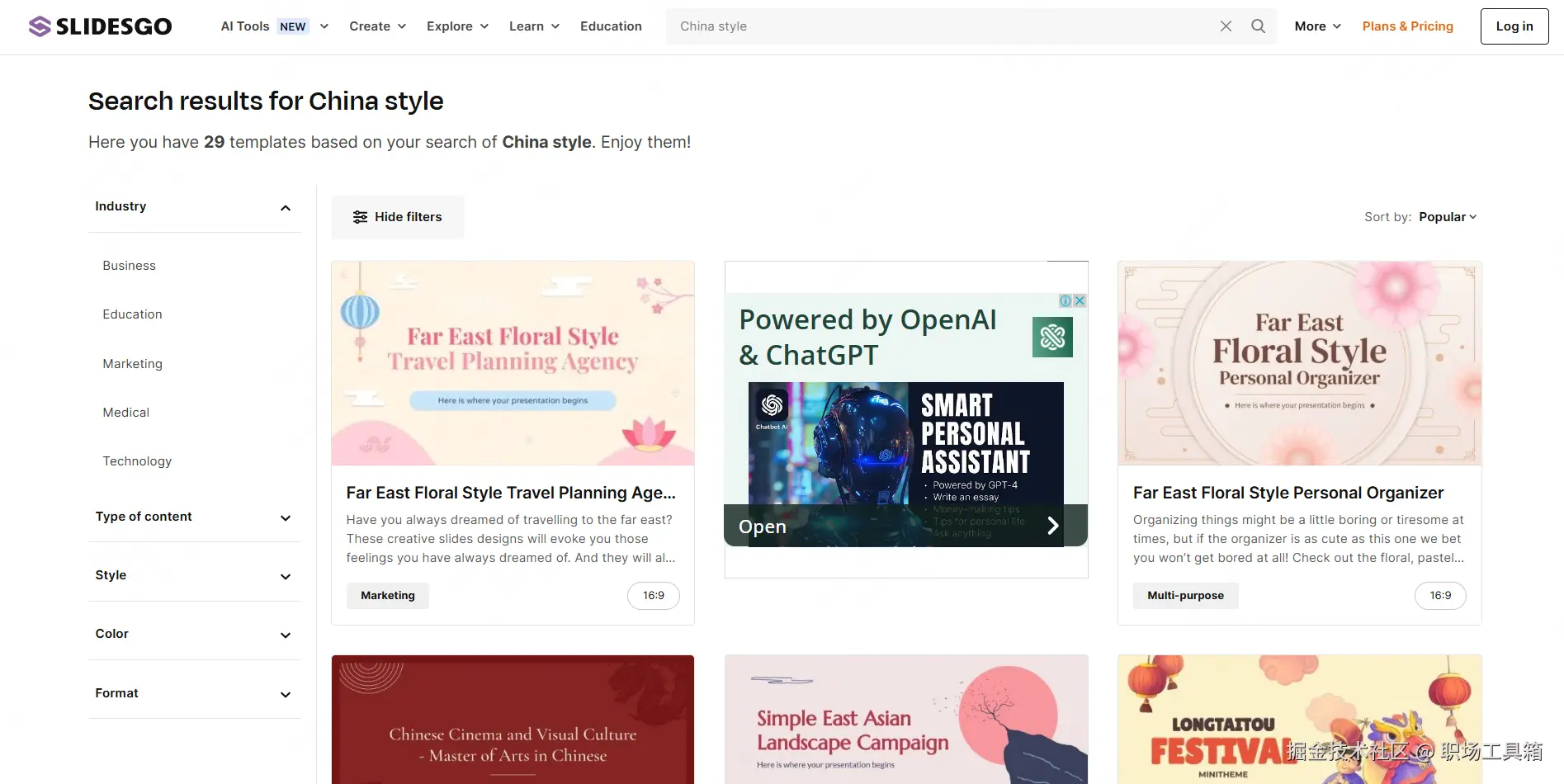Open the Explore menu
Screen dimensions: 1564x784
click(x=457, y=26)
